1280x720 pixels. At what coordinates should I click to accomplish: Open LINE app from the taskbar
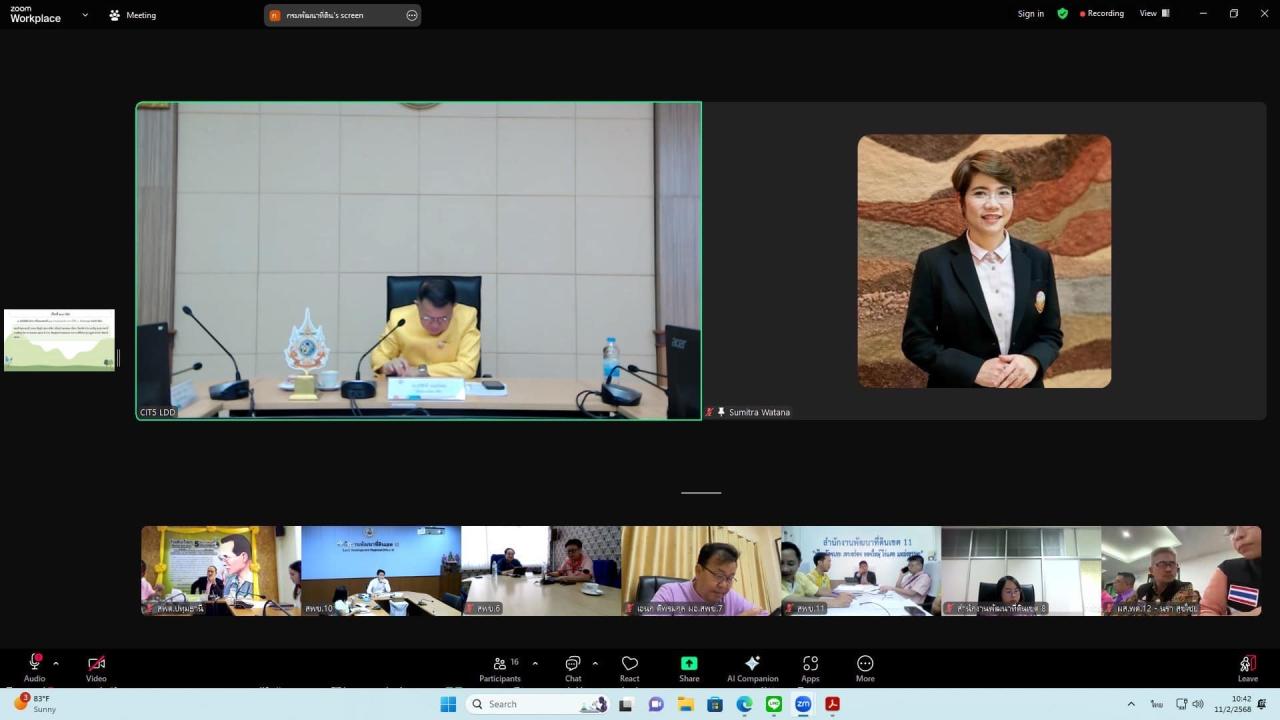tap(773, 704)
